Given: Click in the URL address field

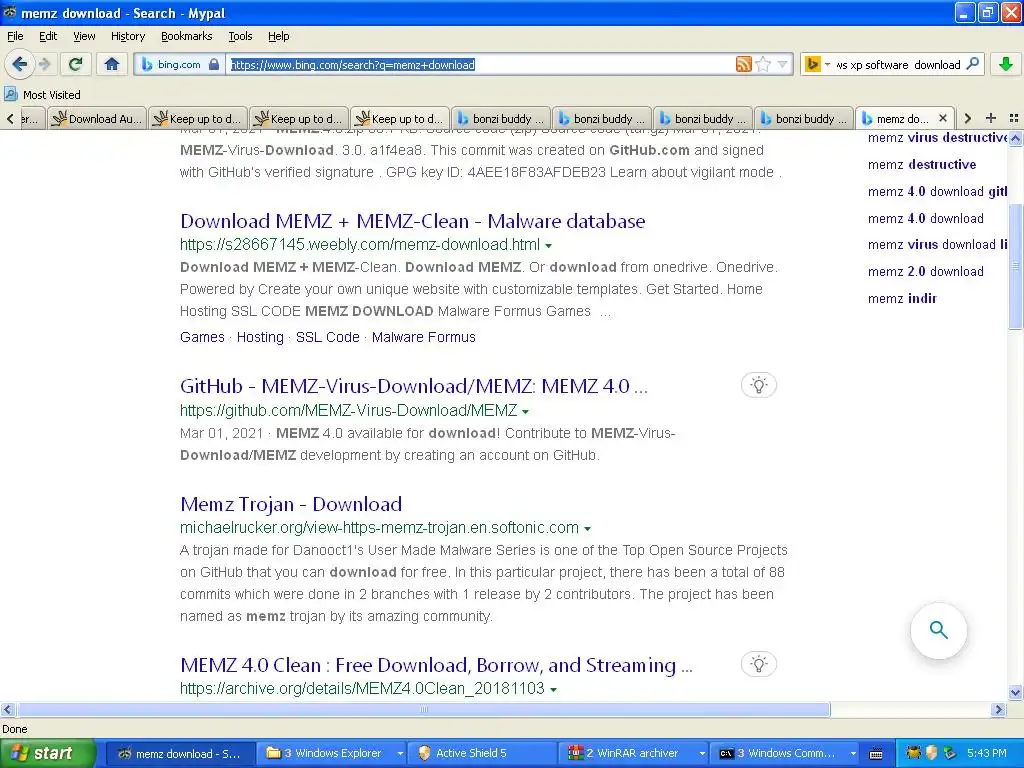Looking at the screenshot, I should coord(480,64).
